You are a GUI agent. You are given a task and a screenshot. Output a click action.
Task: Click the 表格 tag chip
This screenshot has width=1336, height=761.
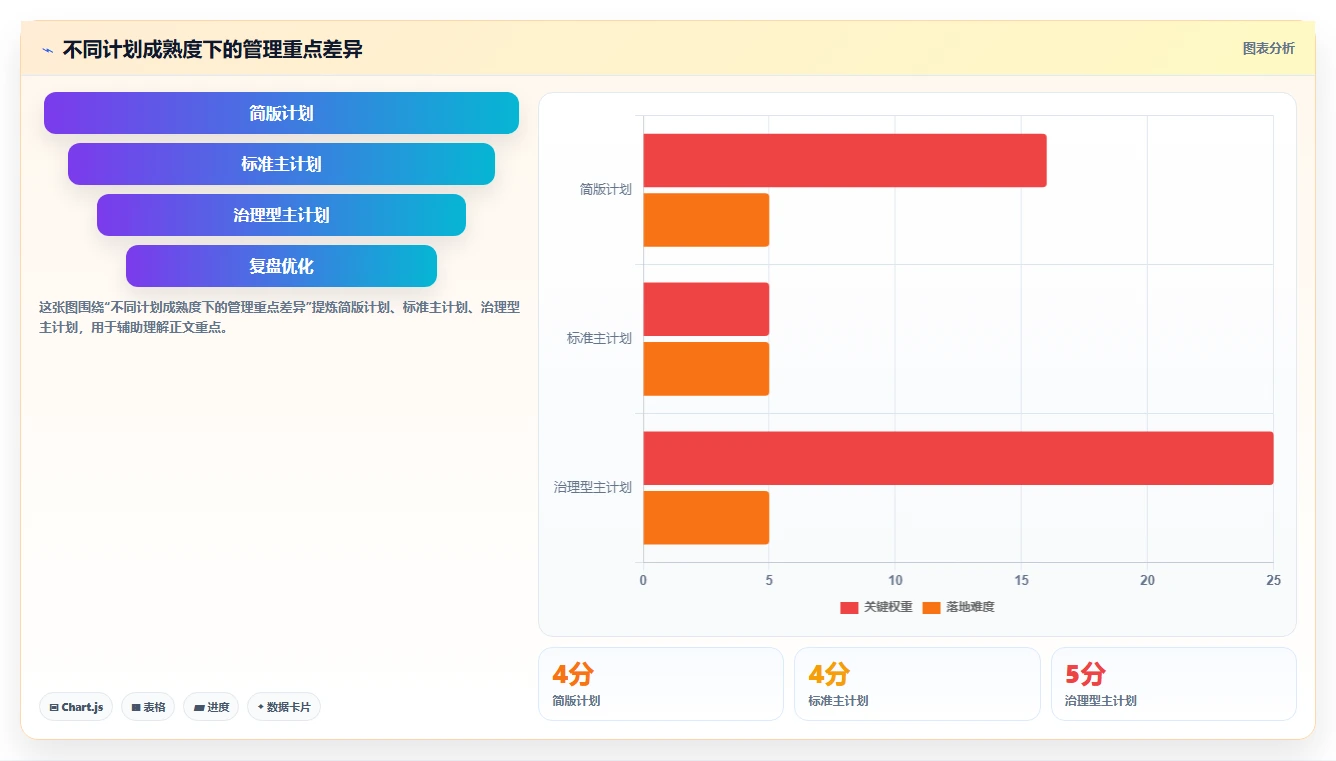[148, 707]
